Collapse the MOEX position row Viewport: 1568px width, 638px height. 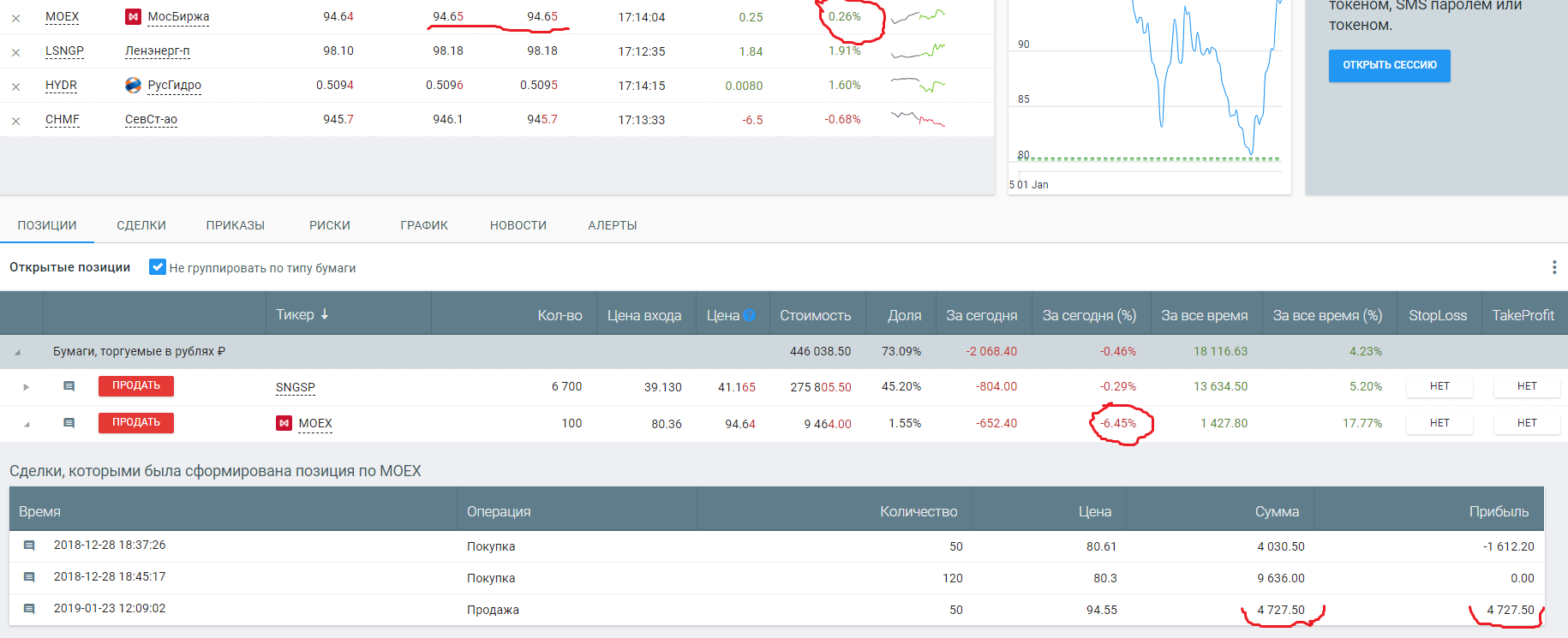click(x=26, y=424)
